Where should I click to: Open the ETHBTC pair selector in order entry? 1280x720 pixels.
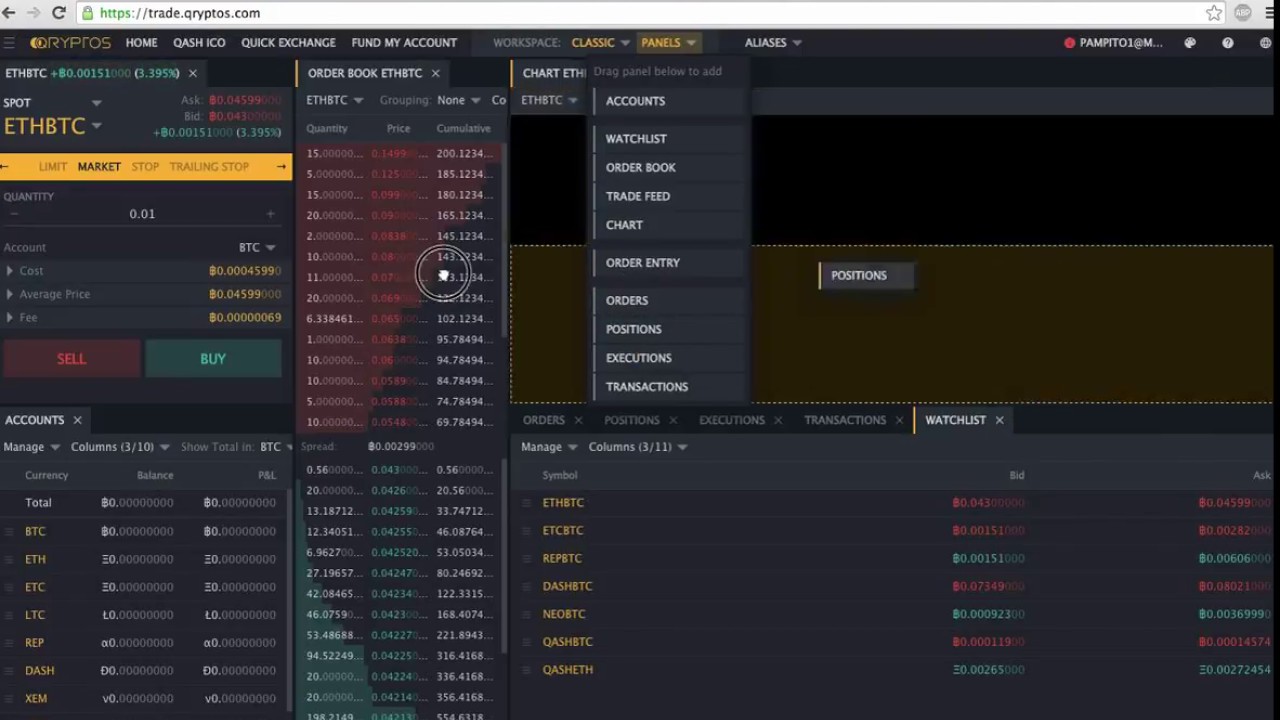pyautogui.click(x=52, y=126)
